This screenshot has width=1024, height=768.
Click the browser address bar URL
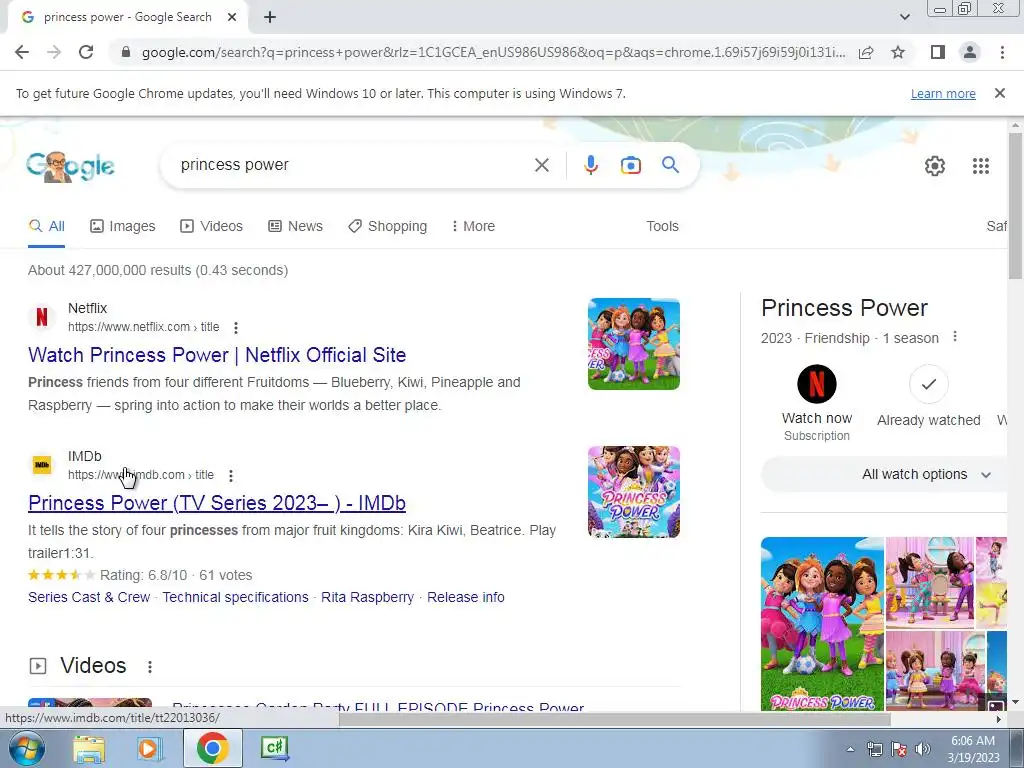point(493,52)
